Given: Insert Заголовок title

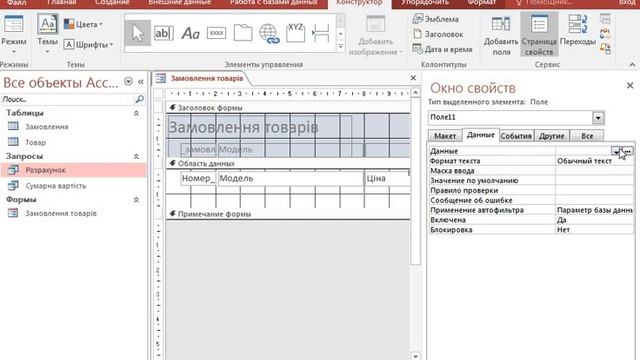Looking at the screenshot, I should pyautogui.click(x=438, y=34).
